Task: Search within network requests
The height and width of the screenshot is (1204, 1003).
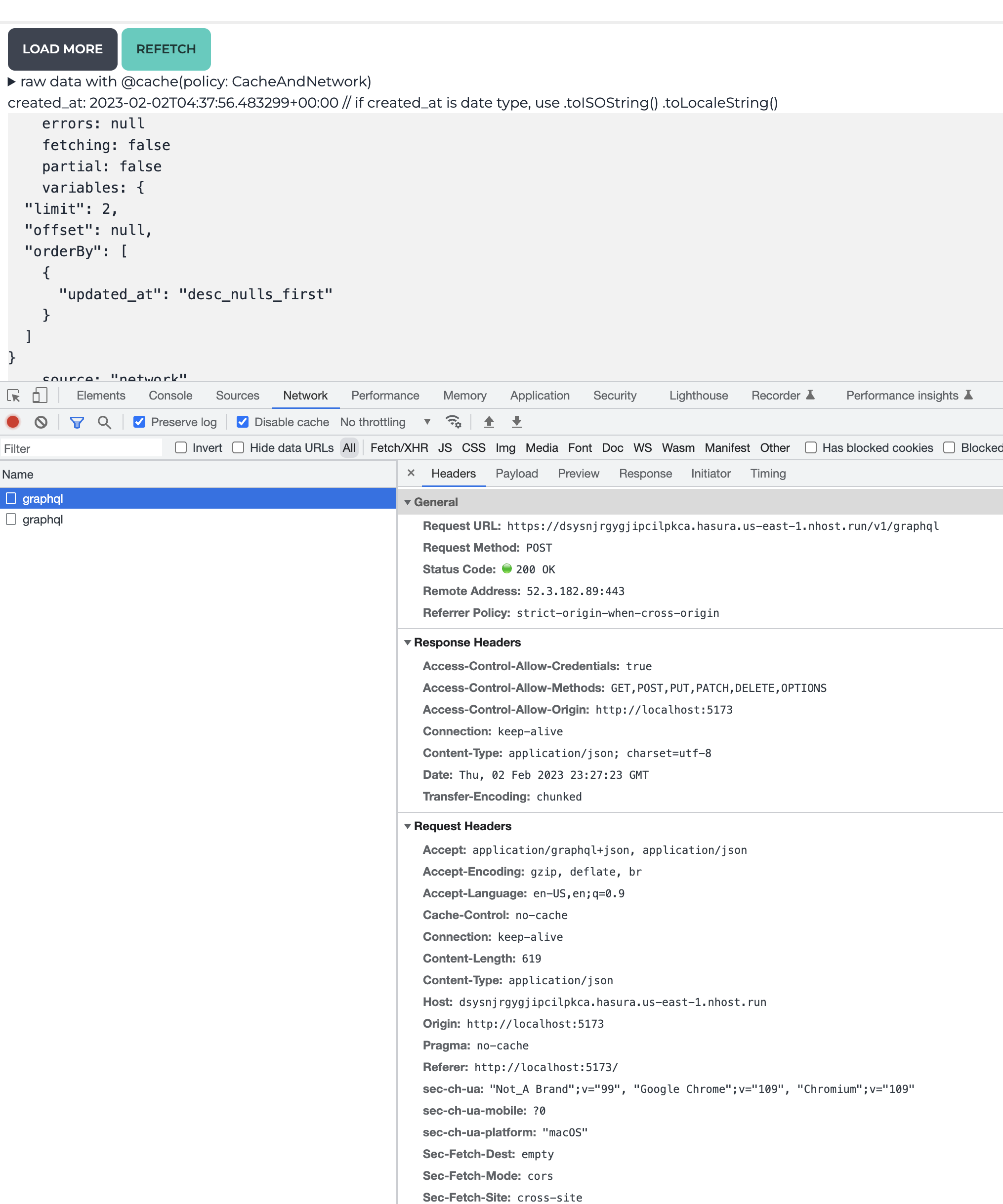Action: point(104,422)
